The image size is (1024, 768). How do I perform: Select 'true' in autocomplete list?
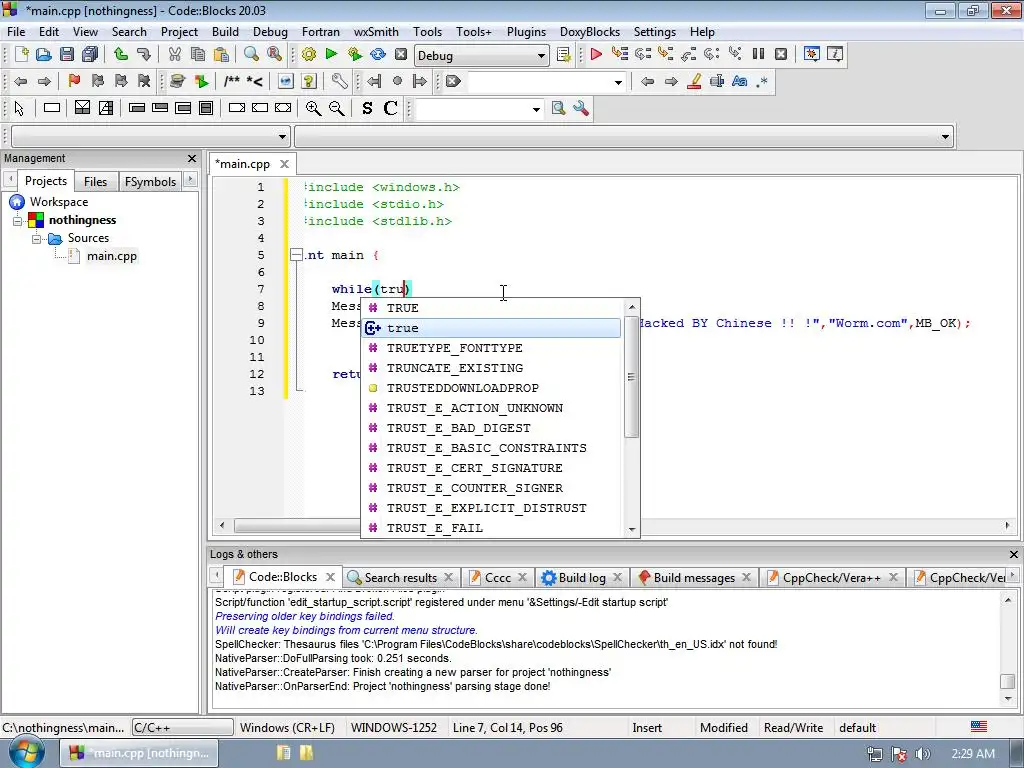(403, 328)
